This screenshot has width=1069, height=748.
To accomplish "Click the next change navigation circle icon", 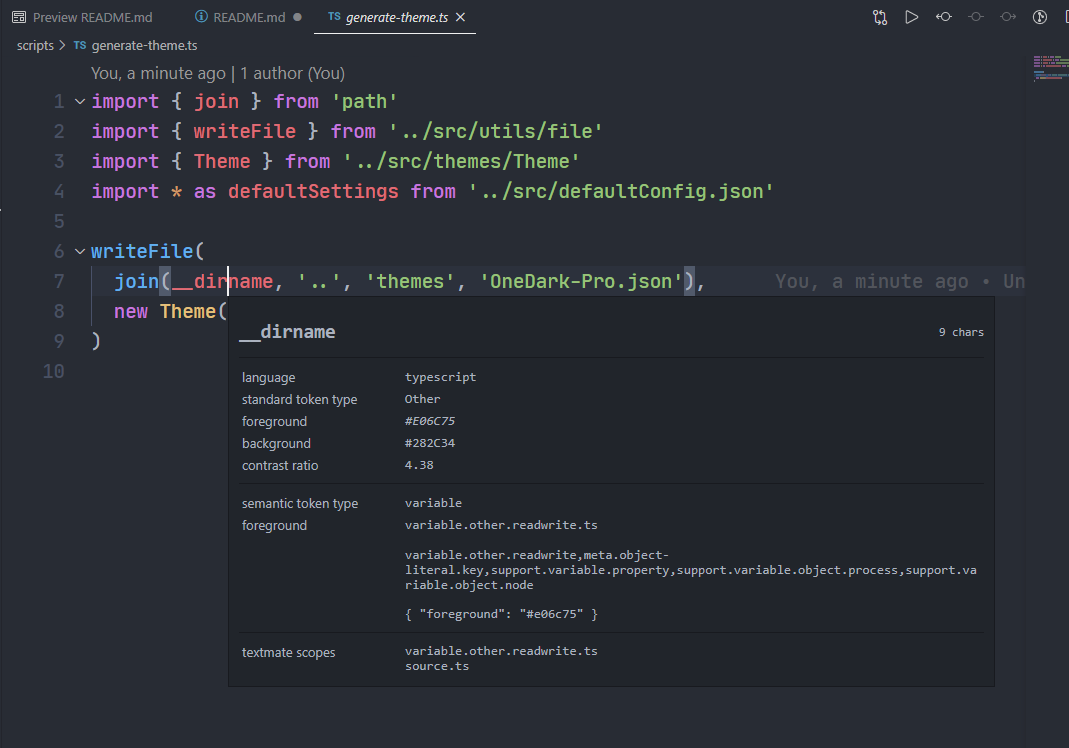I will pyautogui.click(x=1008, y=17).
